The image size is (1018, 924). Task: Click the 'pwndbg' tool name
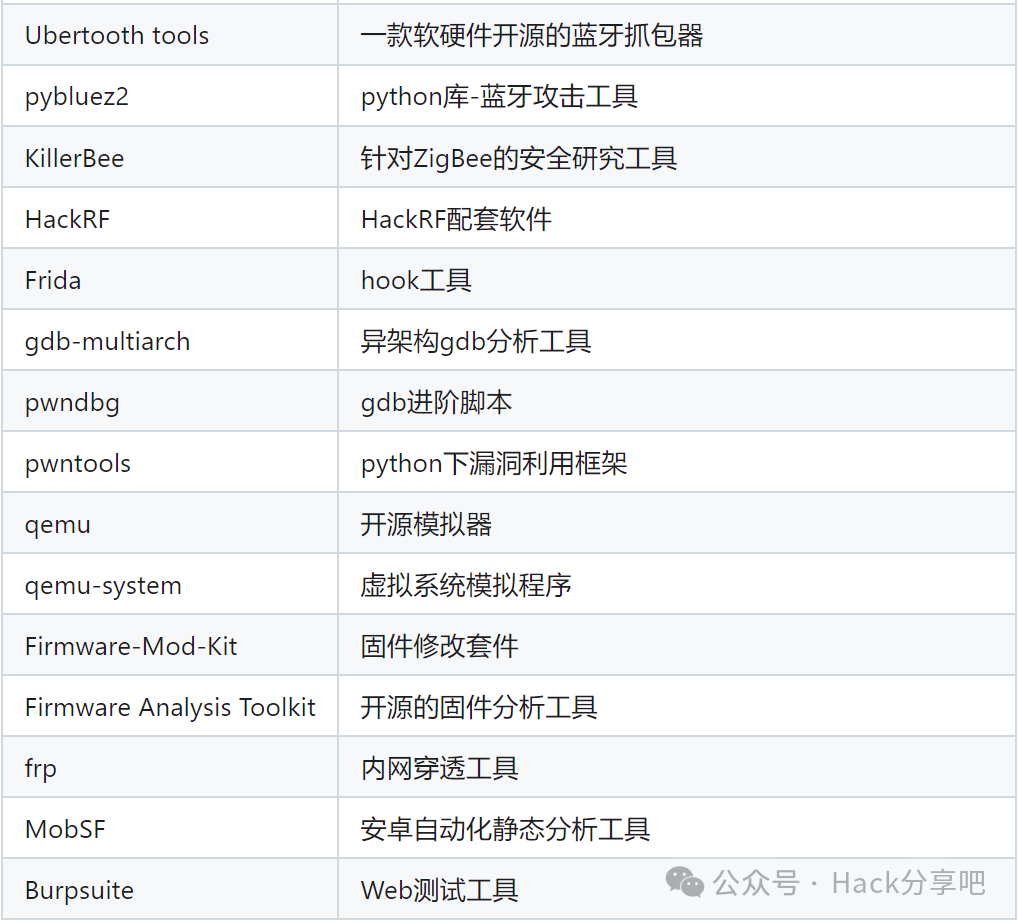coord(72,402)
